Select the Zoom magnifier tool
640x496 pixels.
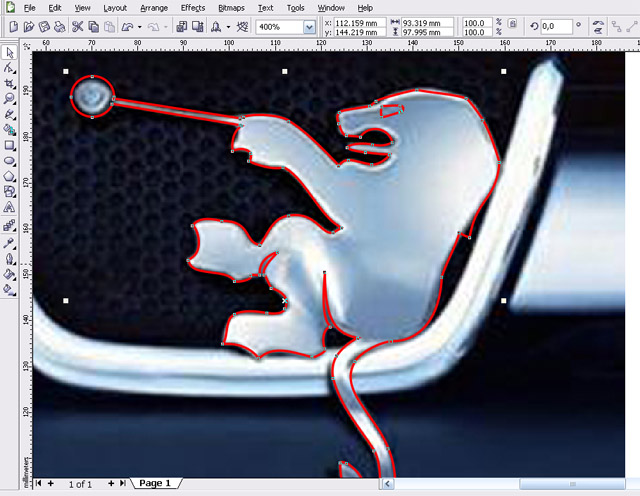(x=9, y=99)
